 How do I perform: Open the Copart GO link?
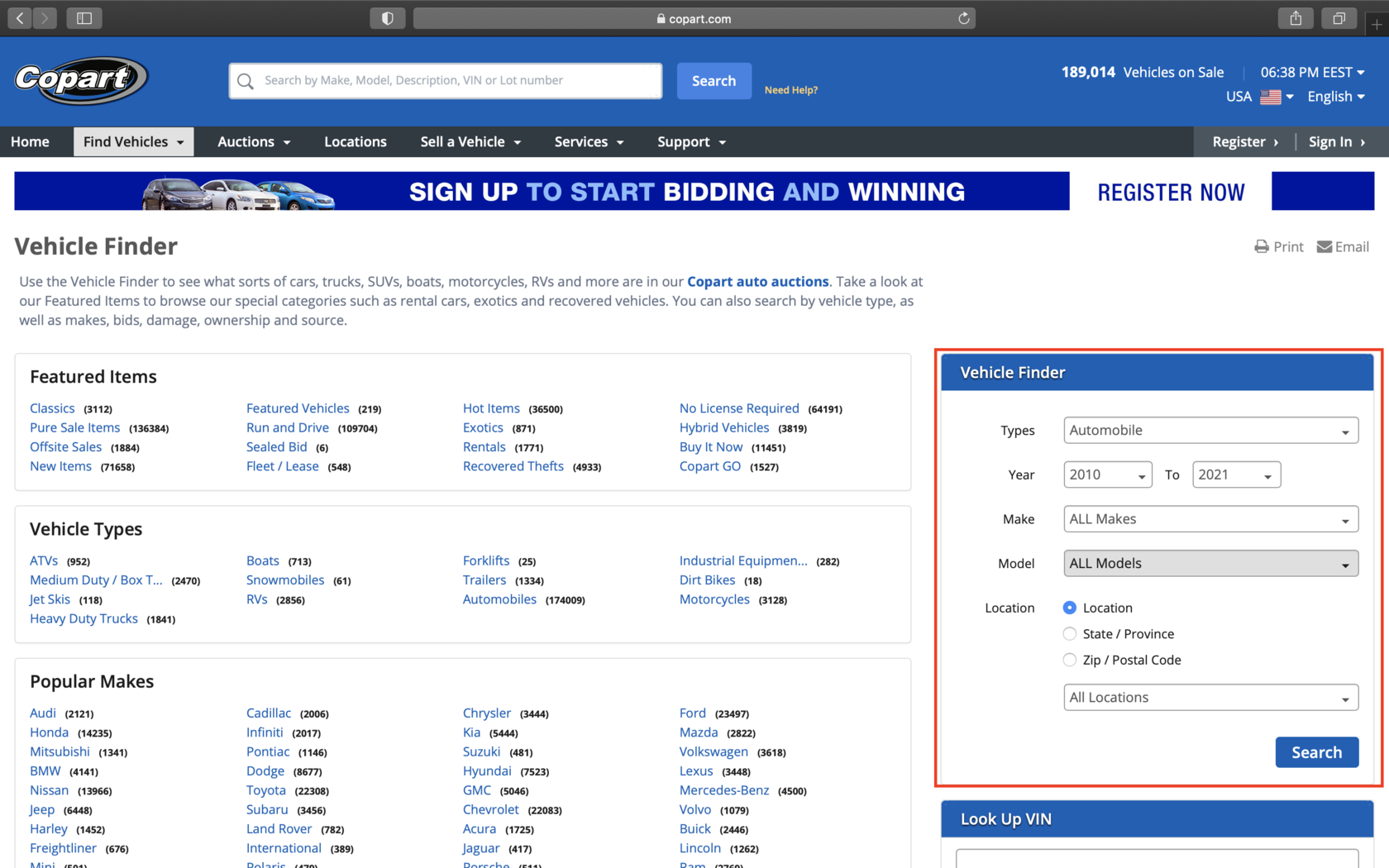point(710,466)
